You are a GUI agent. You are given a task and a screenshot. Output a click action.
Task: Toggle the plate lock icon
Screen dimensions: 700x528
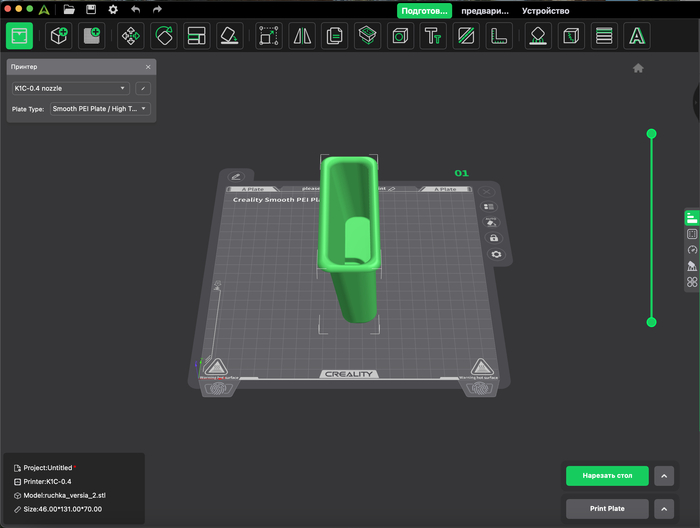coord(493,238)
